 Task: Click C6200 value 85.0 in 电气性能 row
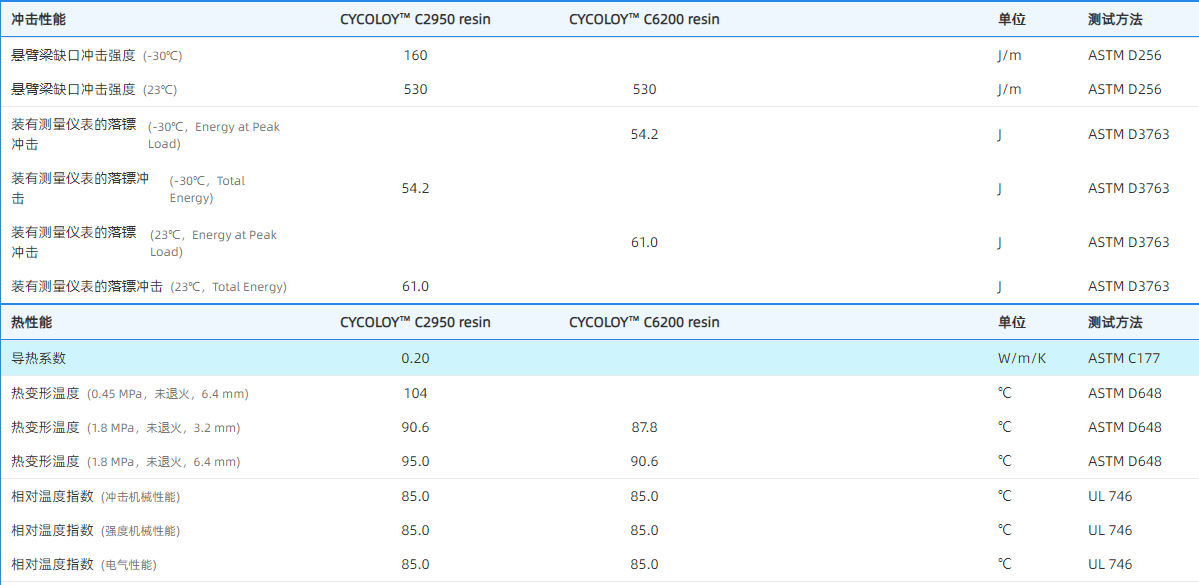point(645,565)
